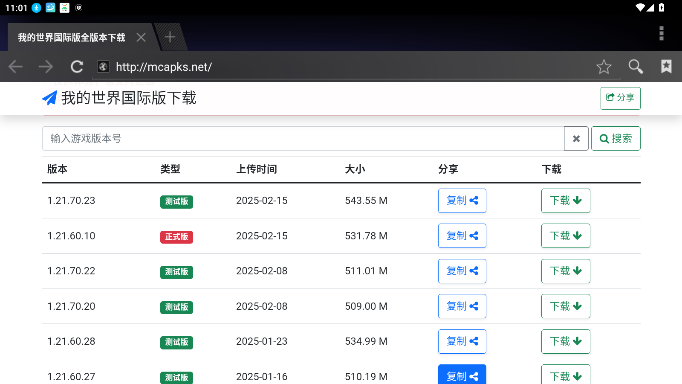682x384 pixels.
Task: Select the 我的世界国际版全版本下载 tab
Action: tap(71, 37)
